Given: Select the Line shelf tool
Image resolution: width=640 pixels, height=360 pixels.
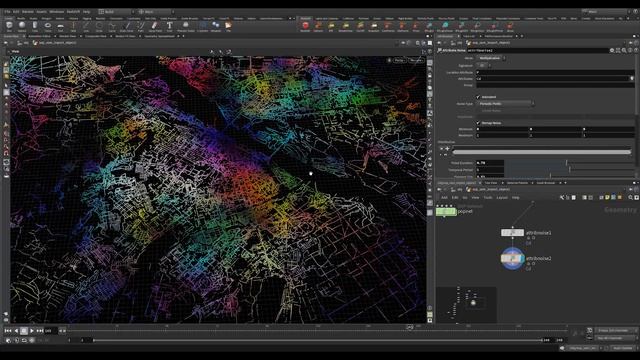Looking at the screenshot, I should pyautogui.click(x=86, y=27).
